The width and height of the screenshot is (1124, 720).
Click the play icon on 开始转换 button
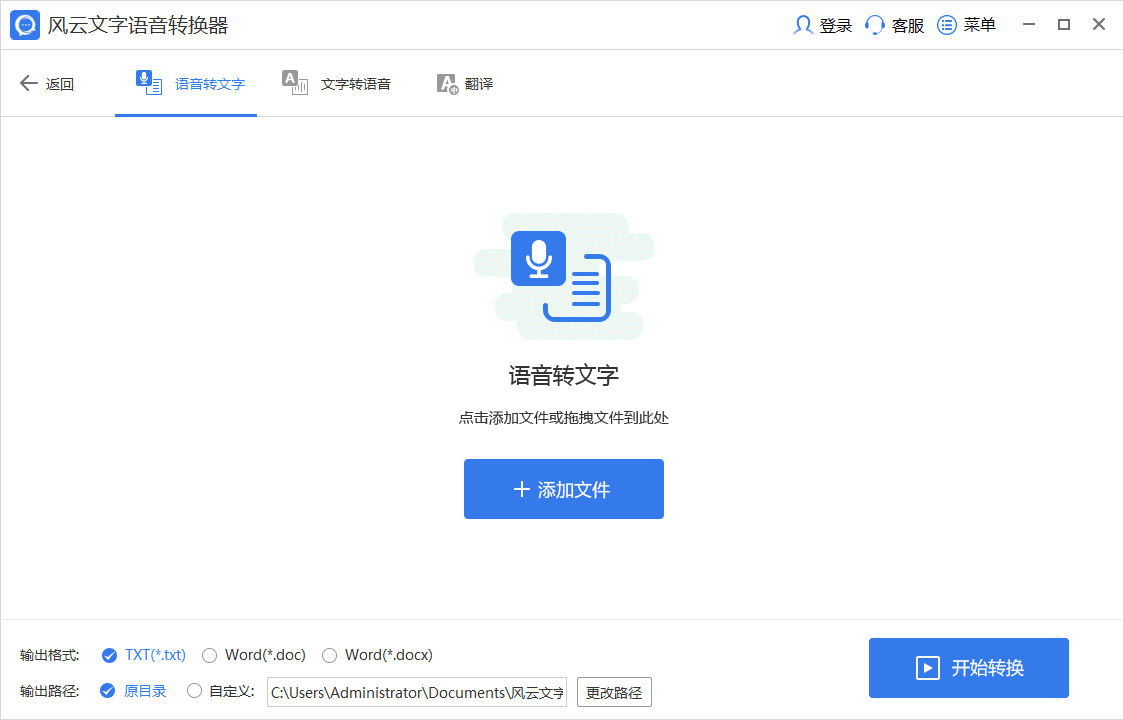[x=928, y=668]
